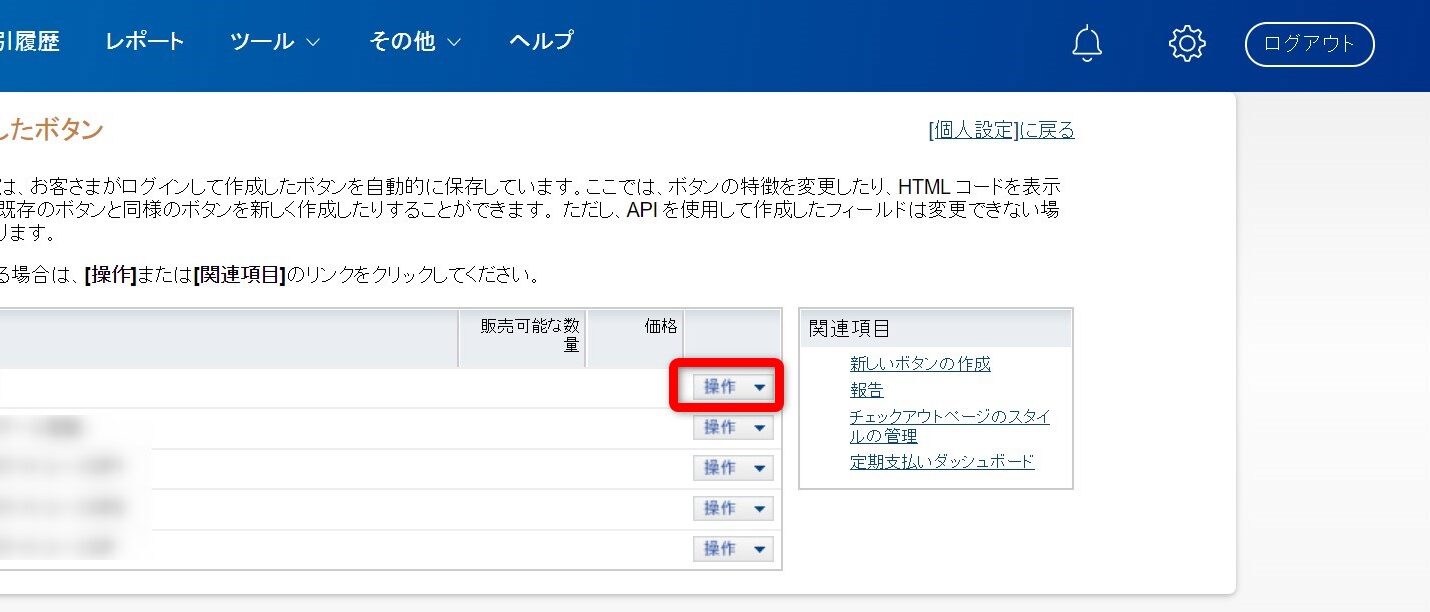Open the レポート menu item
This screenshot has width=1430, height=612.
[x=145, y=41]
